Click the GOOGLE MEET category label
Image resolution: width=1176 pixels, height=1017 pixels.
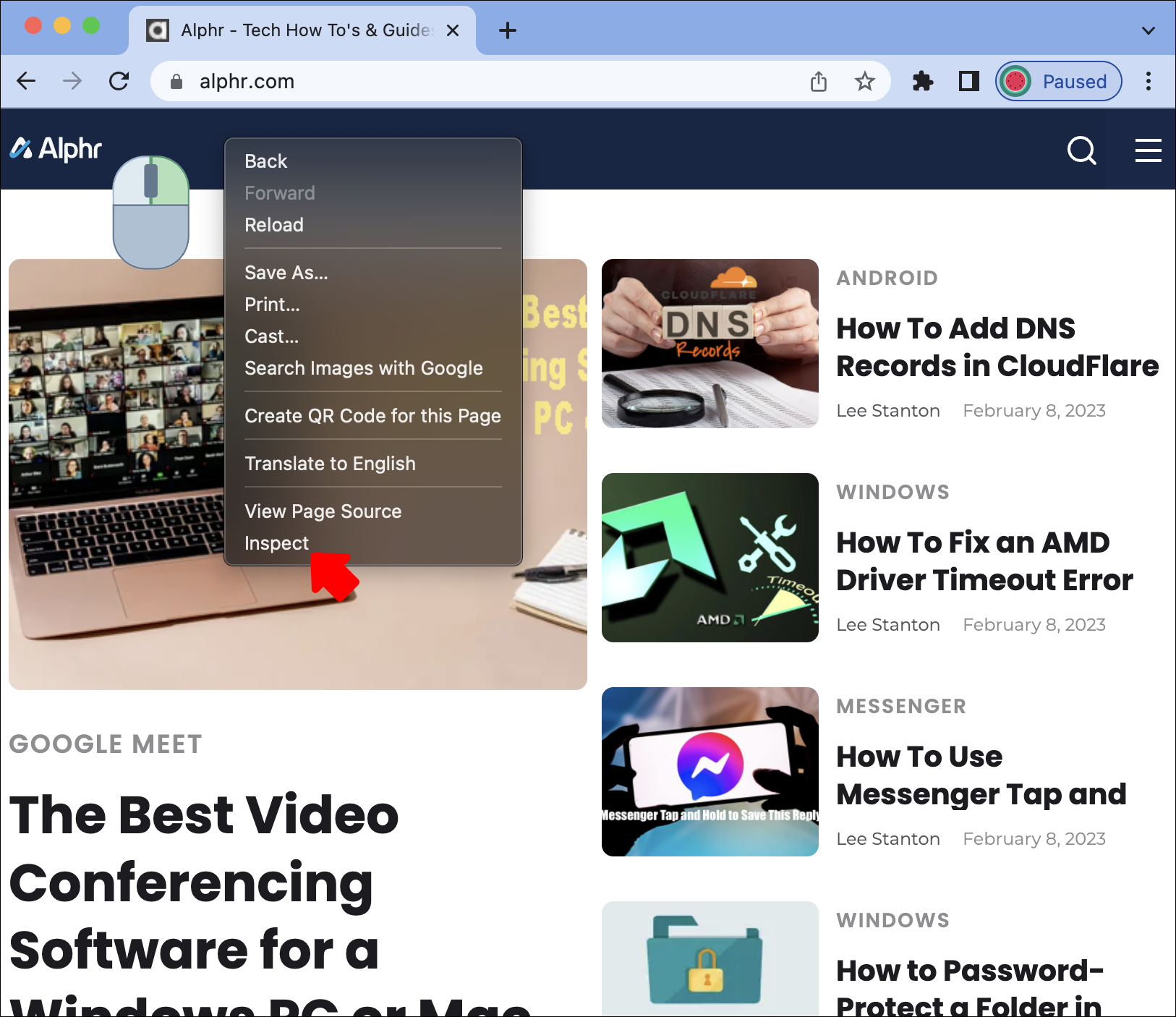coord(106,744)
